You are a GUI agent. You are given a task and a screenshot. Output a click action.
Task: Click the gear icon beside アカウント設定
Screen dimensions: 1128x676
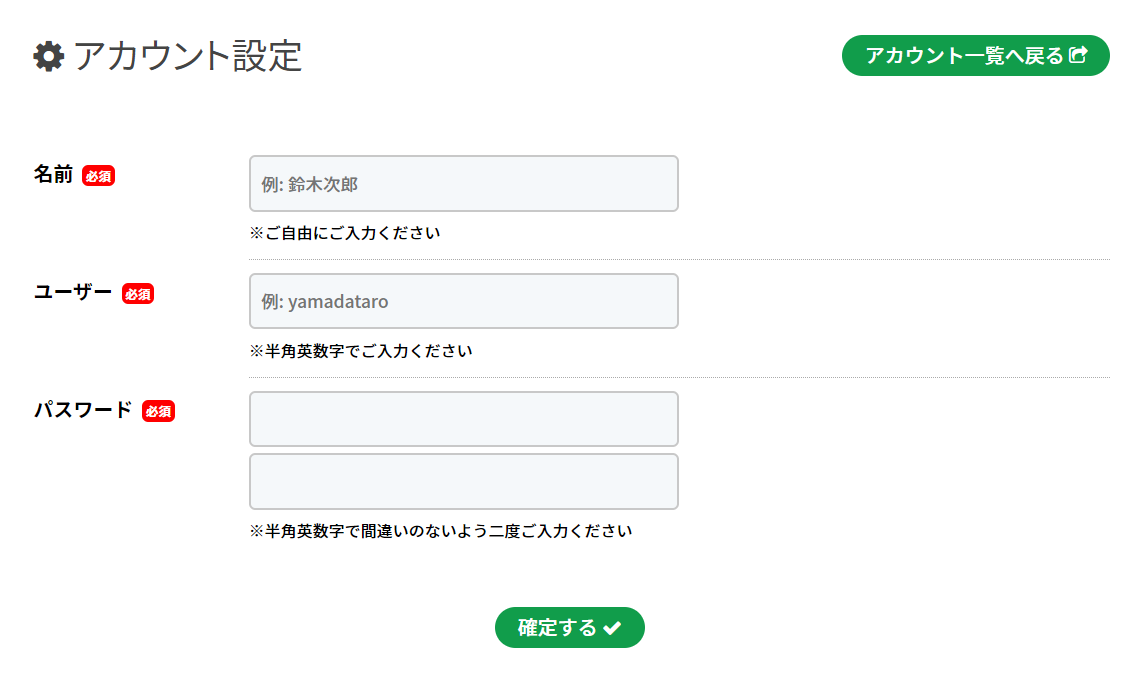(x=49, y=56)
